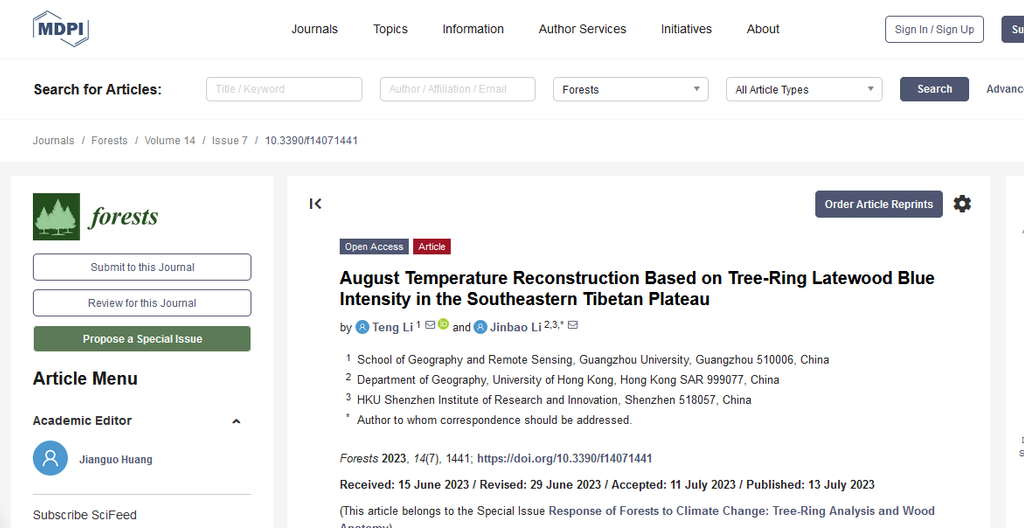Open the Forests journal dropdown
Viewport: 1024px width, 528px height.
click(x=630, y=89)
